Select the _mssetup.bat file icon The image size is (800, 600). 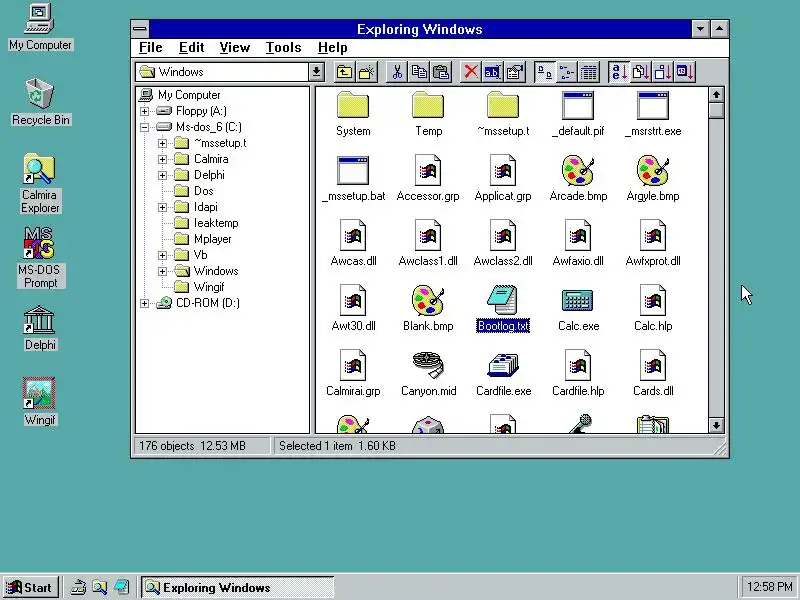pyautogui.click(x=353, y=170)
